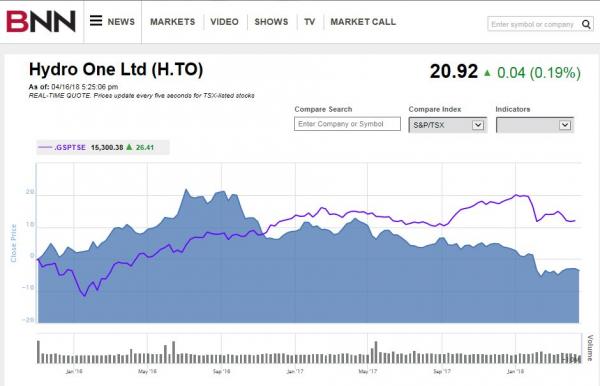600x386 pixels.
Task: Click the purple .GSPTSE legend line
Action: pyautogui.click(x=45, y=147)
